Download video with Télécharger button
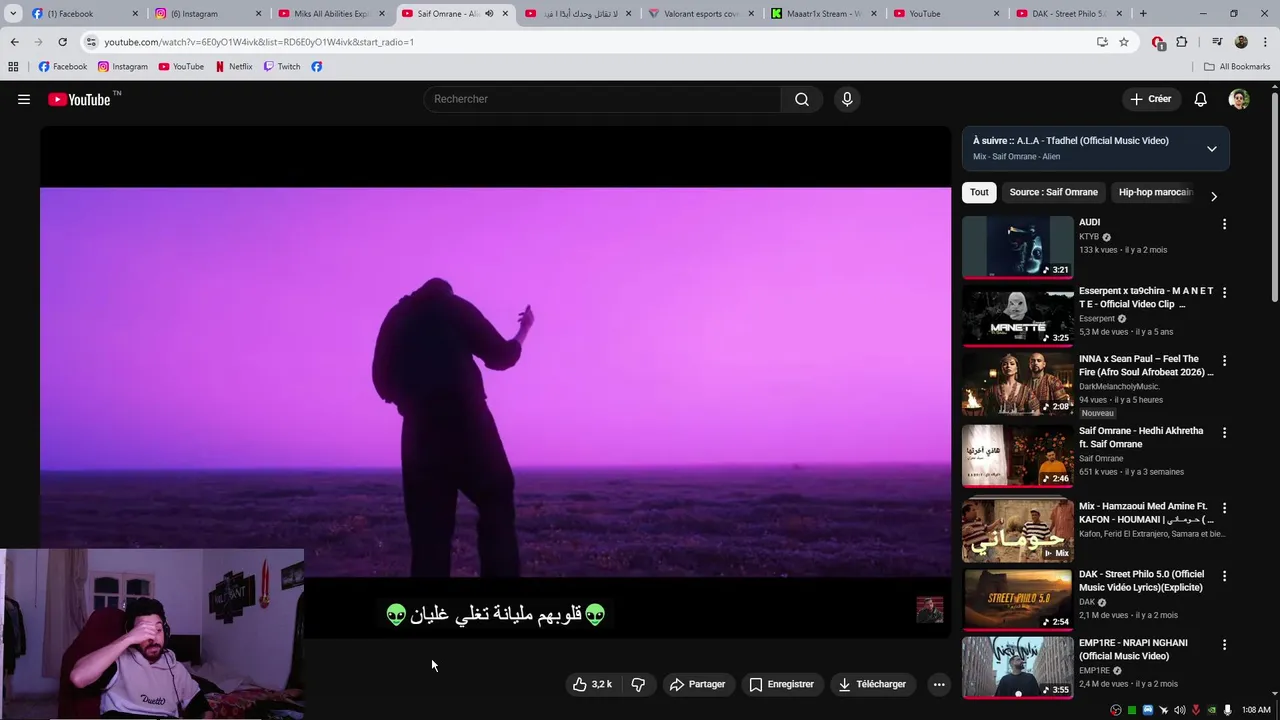Screen dimensions: 1280x720 pyautogui.click(x=872, y=684)
